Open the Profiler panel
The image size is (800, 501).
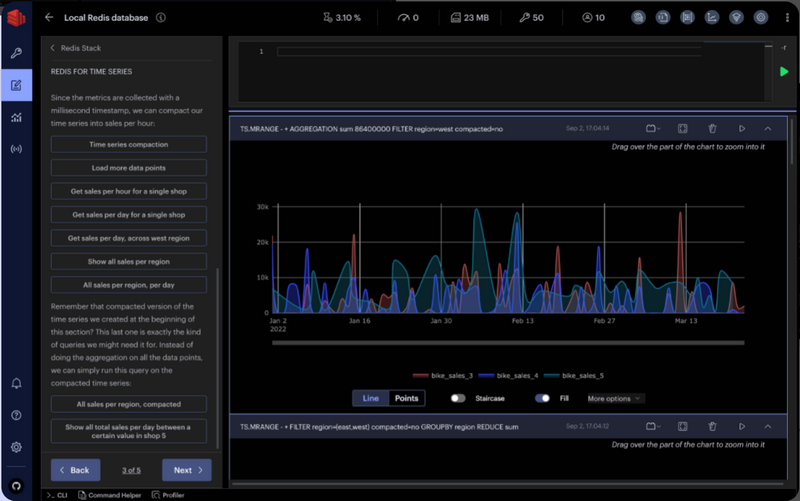[x=168, y=495]
